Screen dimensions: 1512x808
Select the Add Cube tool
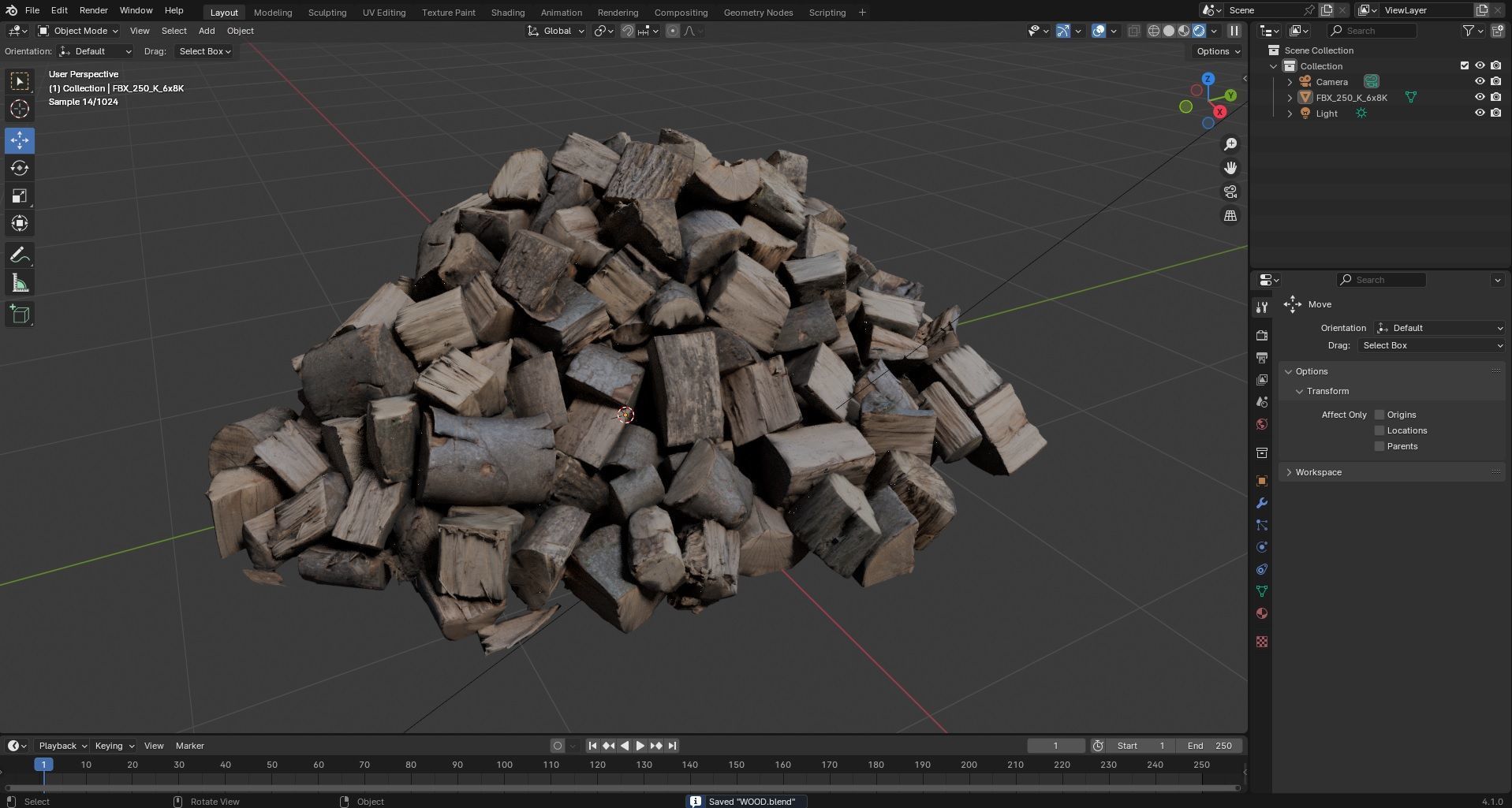pos(20,314)
